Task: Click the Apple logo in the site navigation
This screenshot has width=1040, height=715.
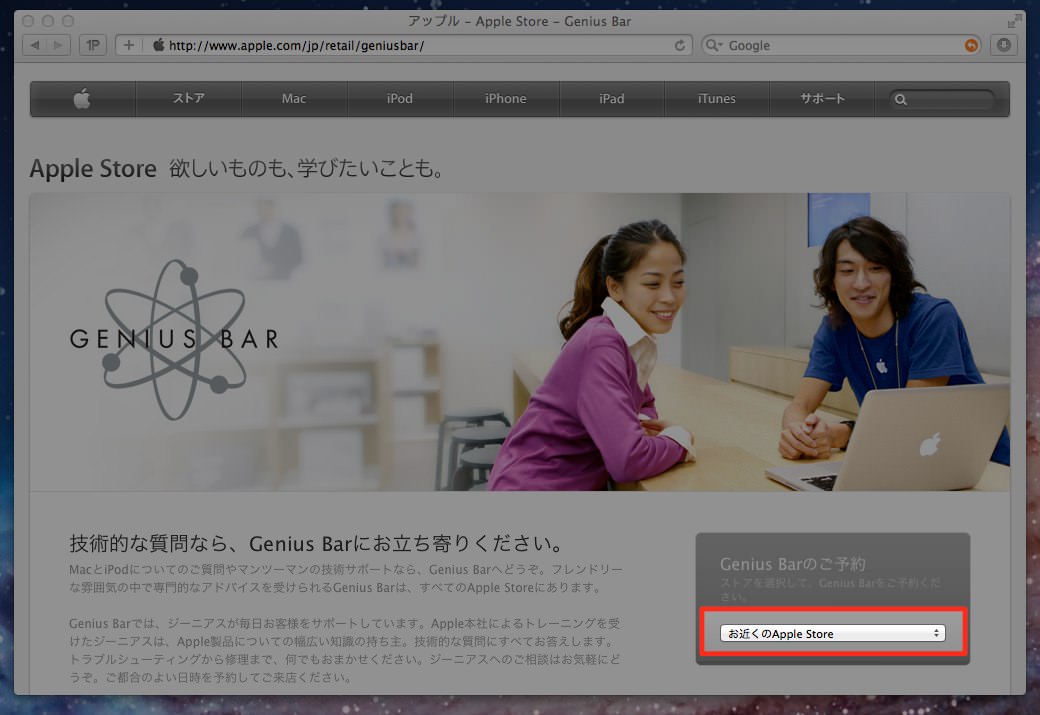Action: (82, 99)
